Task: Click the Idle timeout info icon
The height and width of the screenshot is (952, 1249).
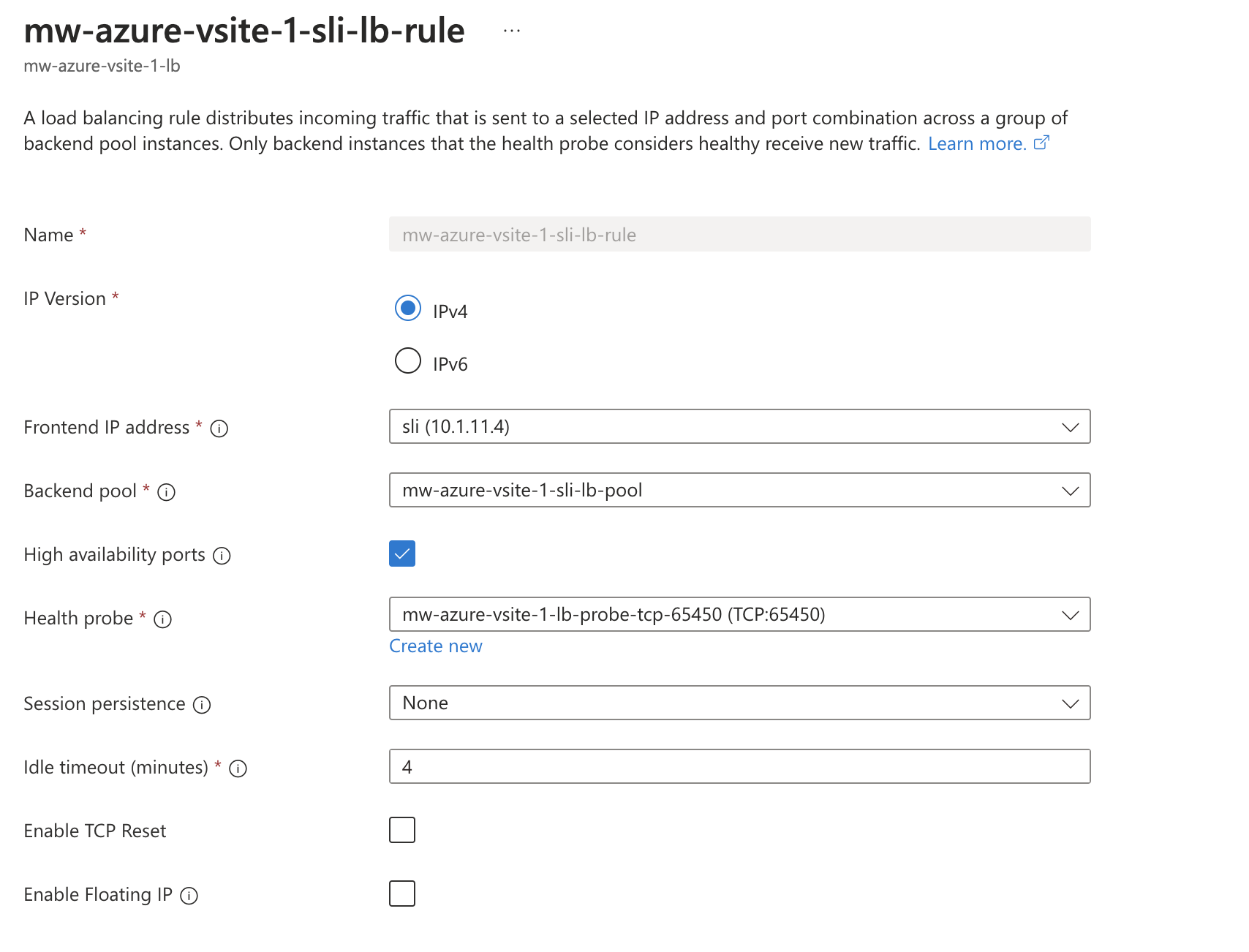Action: (x=238, y=768)
